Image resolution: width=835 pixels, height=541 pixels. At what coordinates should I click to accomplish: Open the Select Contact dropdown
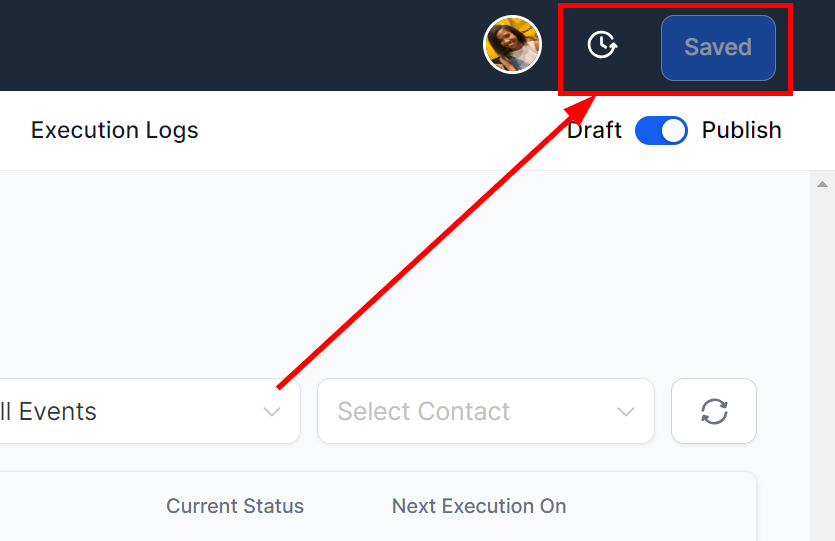click(x=486, y=411)
